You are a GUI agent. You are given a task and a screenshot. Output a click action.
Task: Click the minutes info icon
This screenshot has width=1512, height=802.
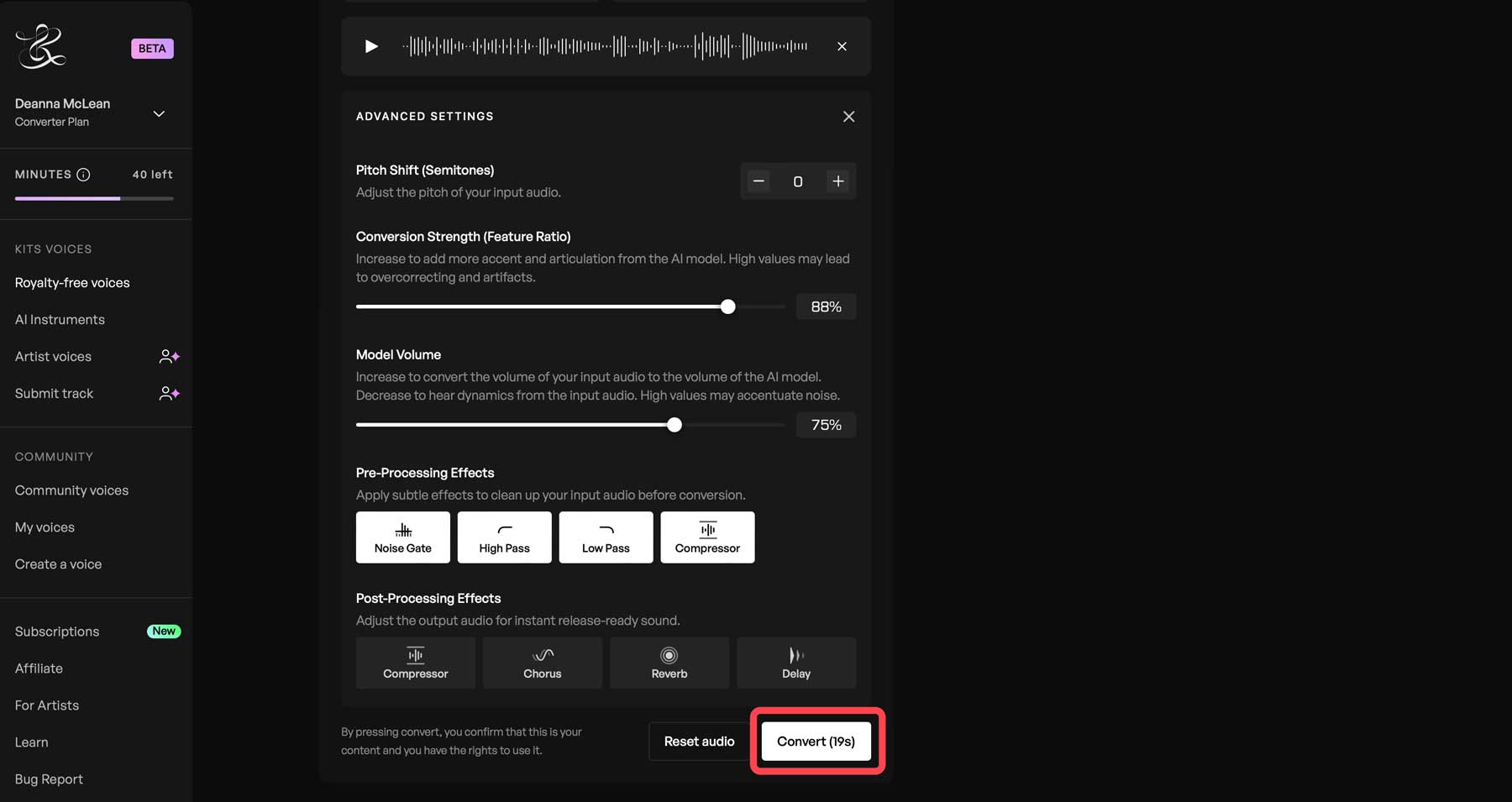(x=83, y=175)
